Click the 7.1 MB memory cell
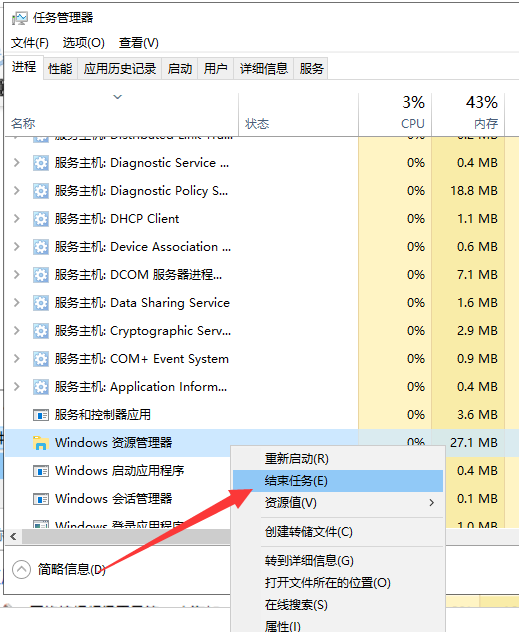519x632 pixels. (468, 275)
